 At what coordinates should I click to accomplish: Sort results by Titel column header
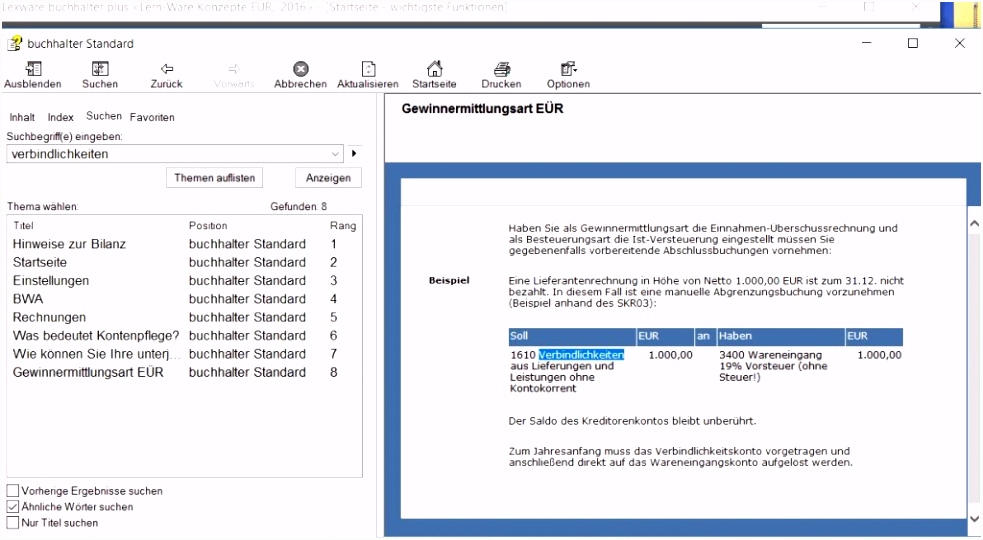pyautogui.click(x=23, y=226)
